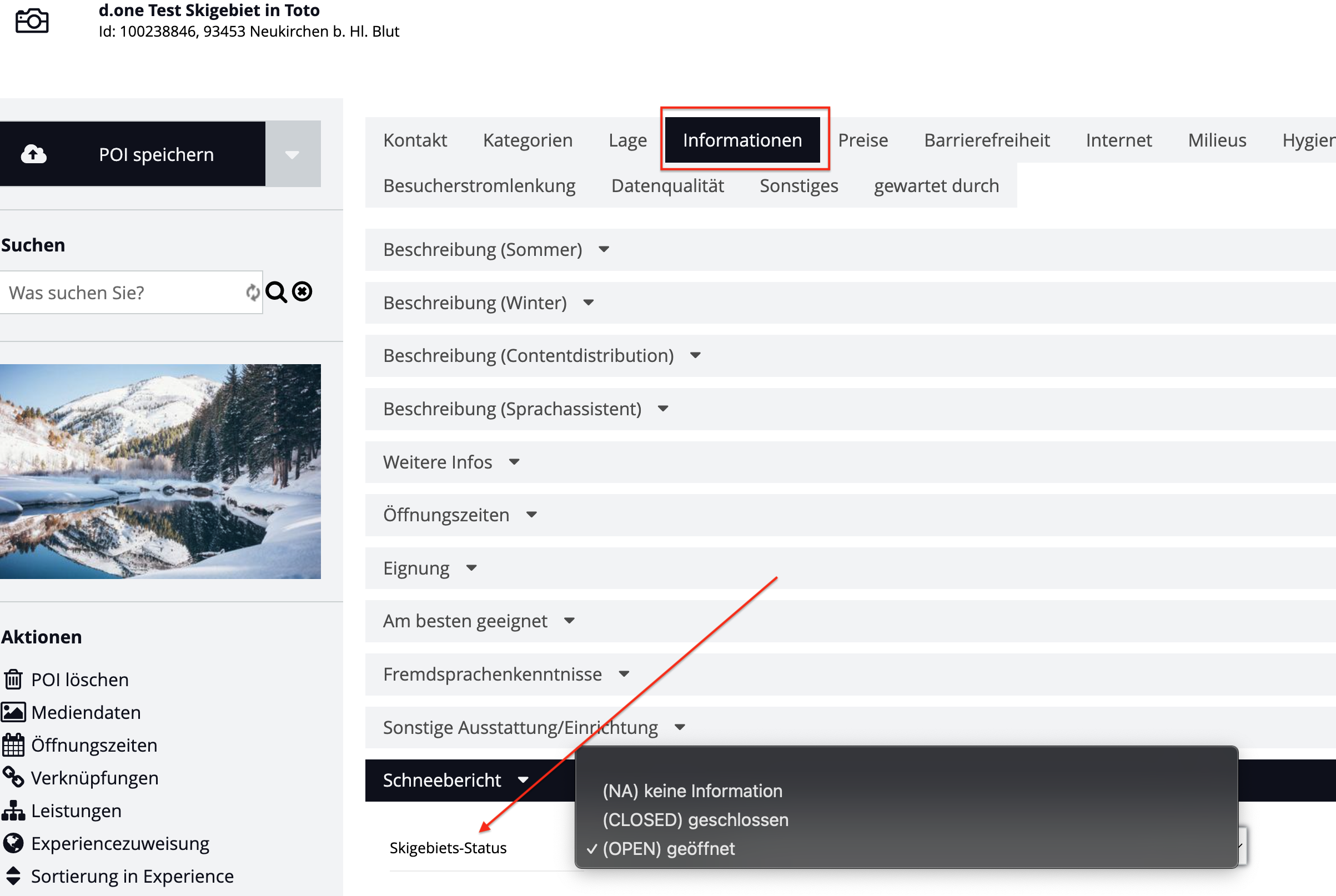Click the magnifier search icon
This screenshot has height=896, width=1336.
[x=276, y=292]
